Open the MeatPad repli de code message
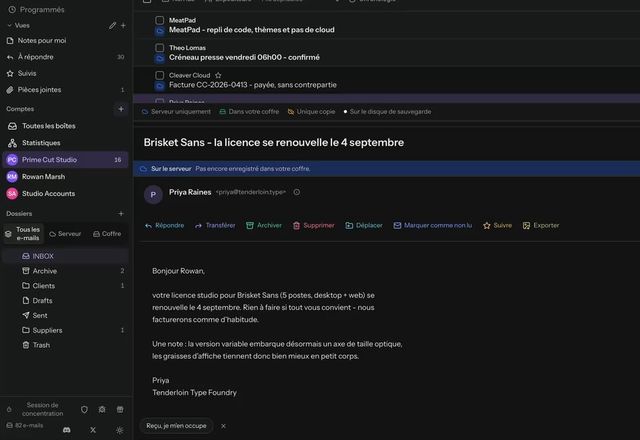 pyautogui.click(x=387, y=25)
